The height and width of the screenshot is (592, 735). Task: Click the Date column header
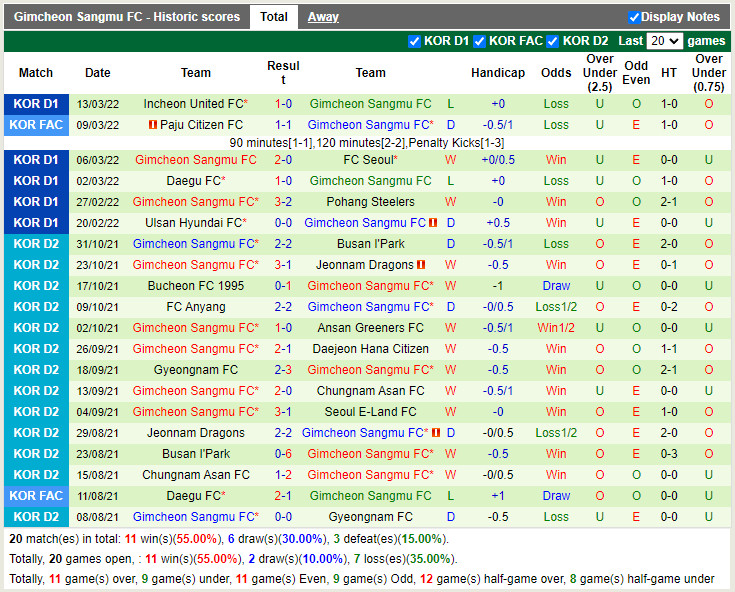[98, 73]
